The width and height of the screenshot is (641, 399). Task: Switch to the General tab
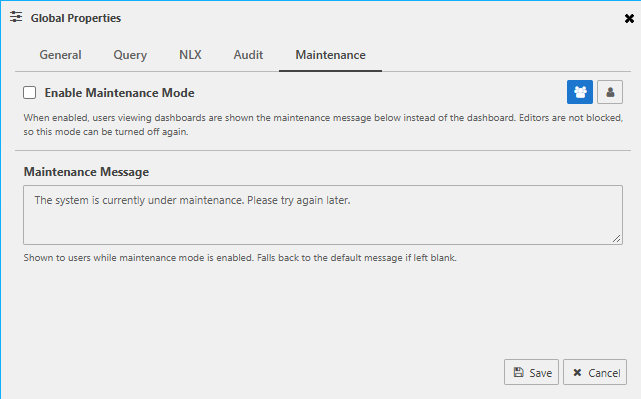60,55
